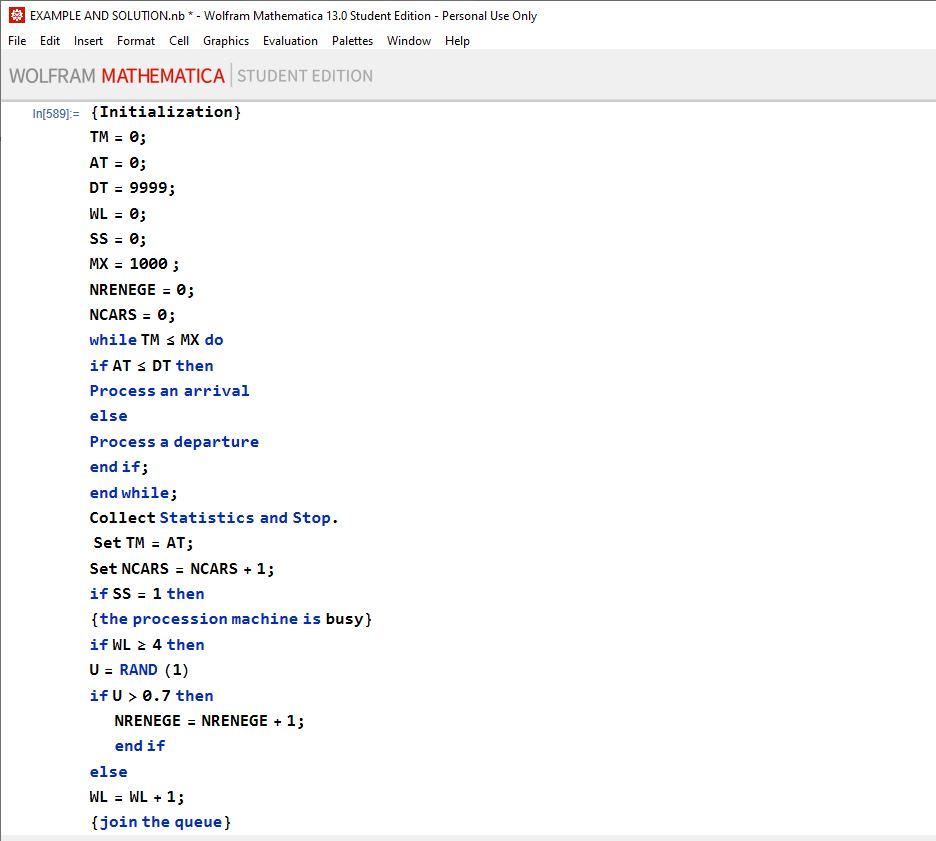Open the Edit menu
Screen dimensions: 936x841
pyautogui.click(x=49, y=41)
